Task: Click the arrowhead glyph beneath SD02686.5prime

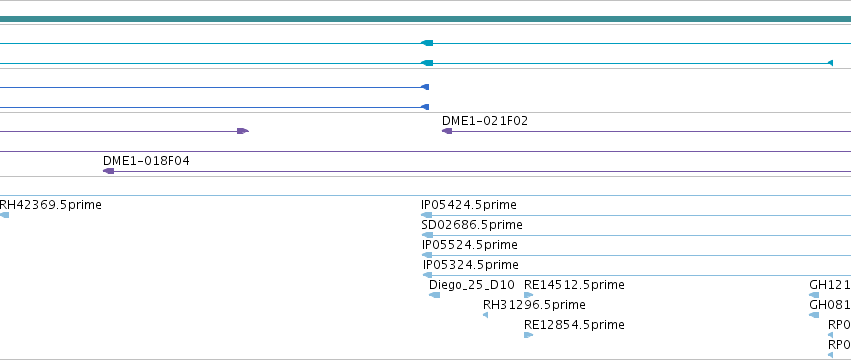Action: pyautogui.click(x=427, y=235)
